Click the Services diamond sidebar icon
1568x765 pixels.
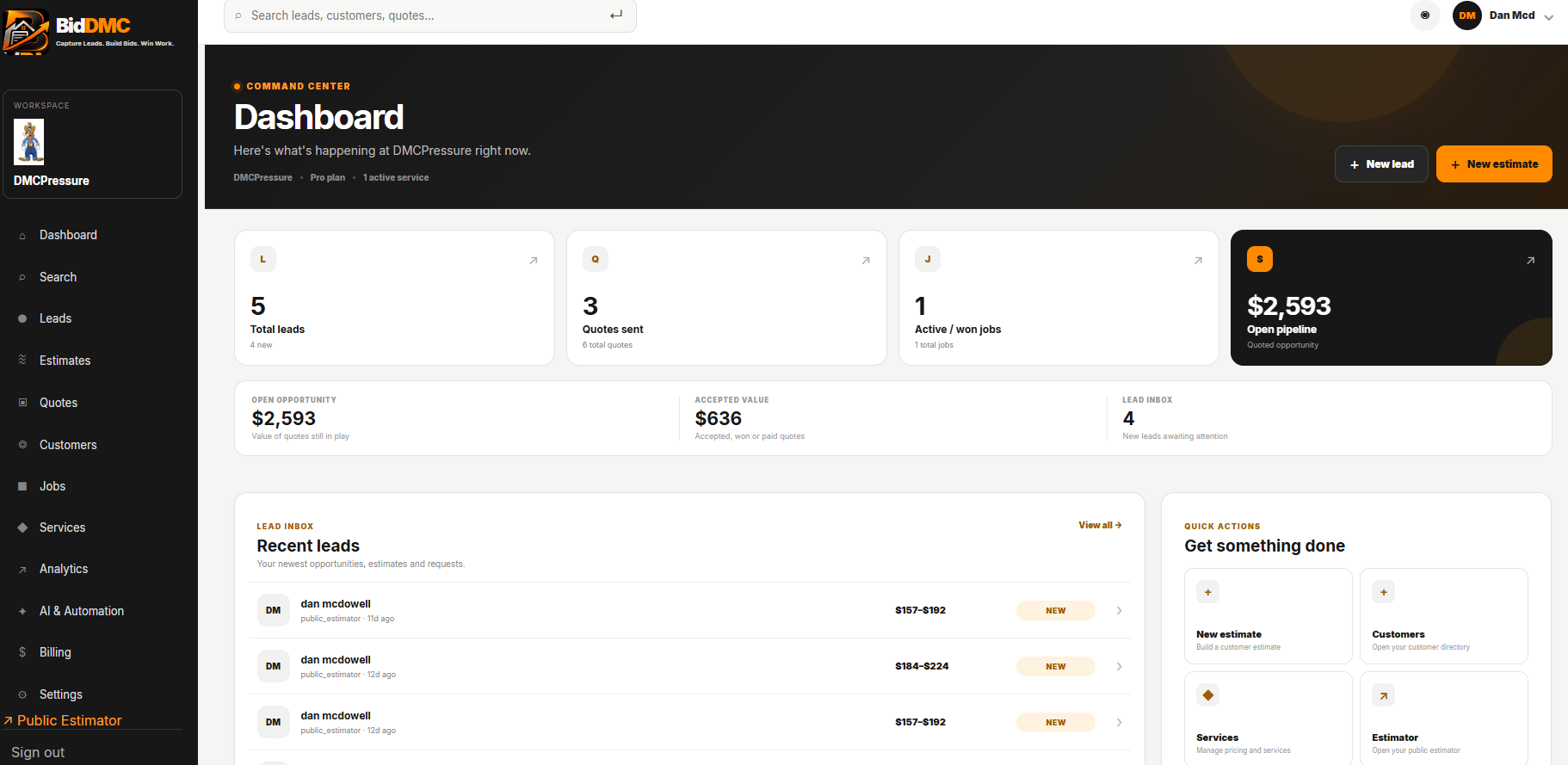22,527
